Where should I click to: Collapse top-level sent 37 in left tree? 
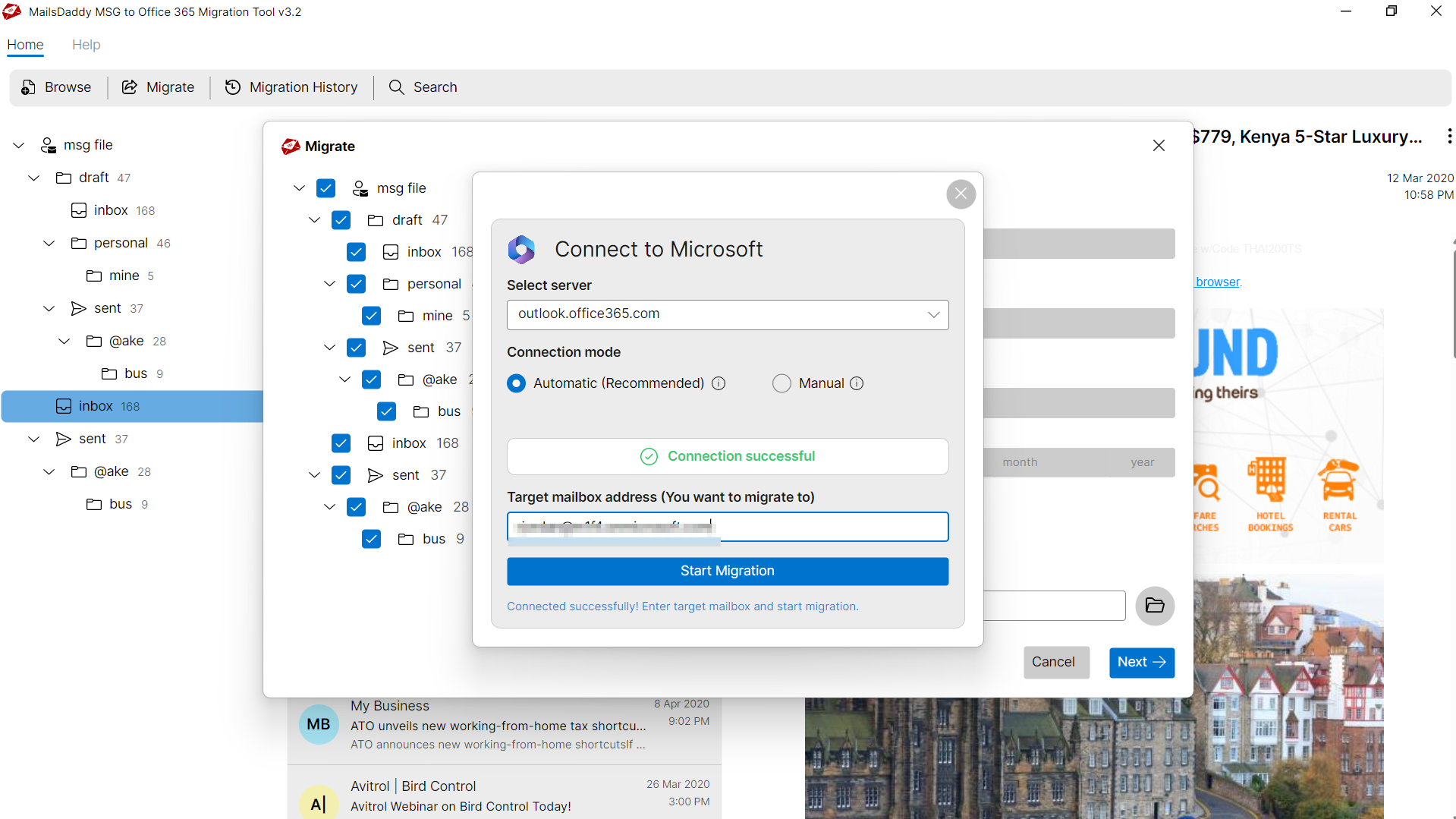(x=34, y=439)
